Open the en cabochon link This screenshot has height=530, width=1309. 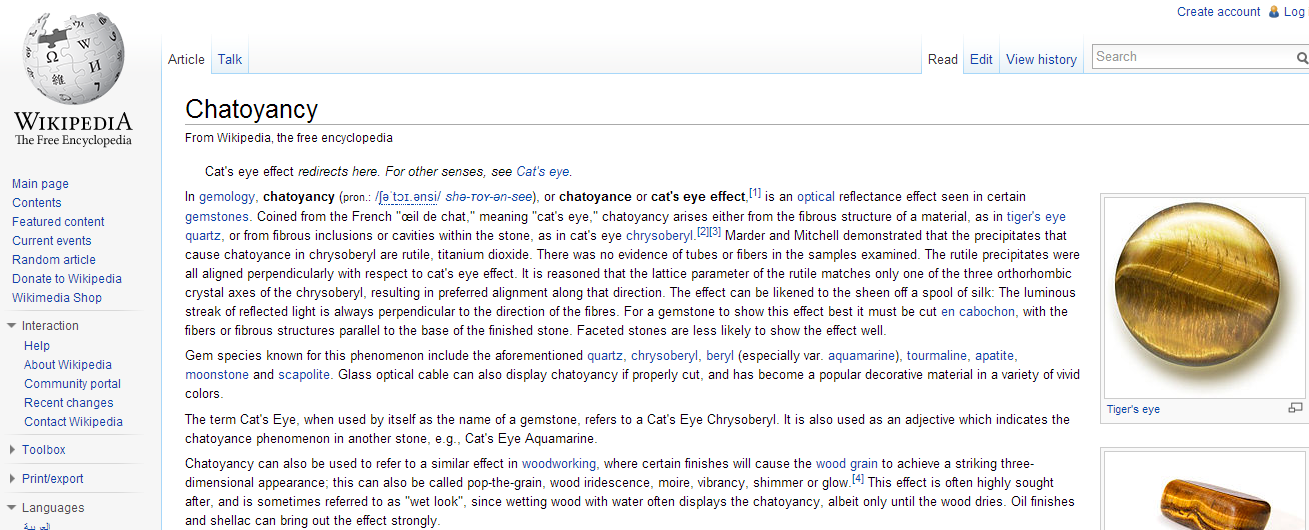pos(979,312)
